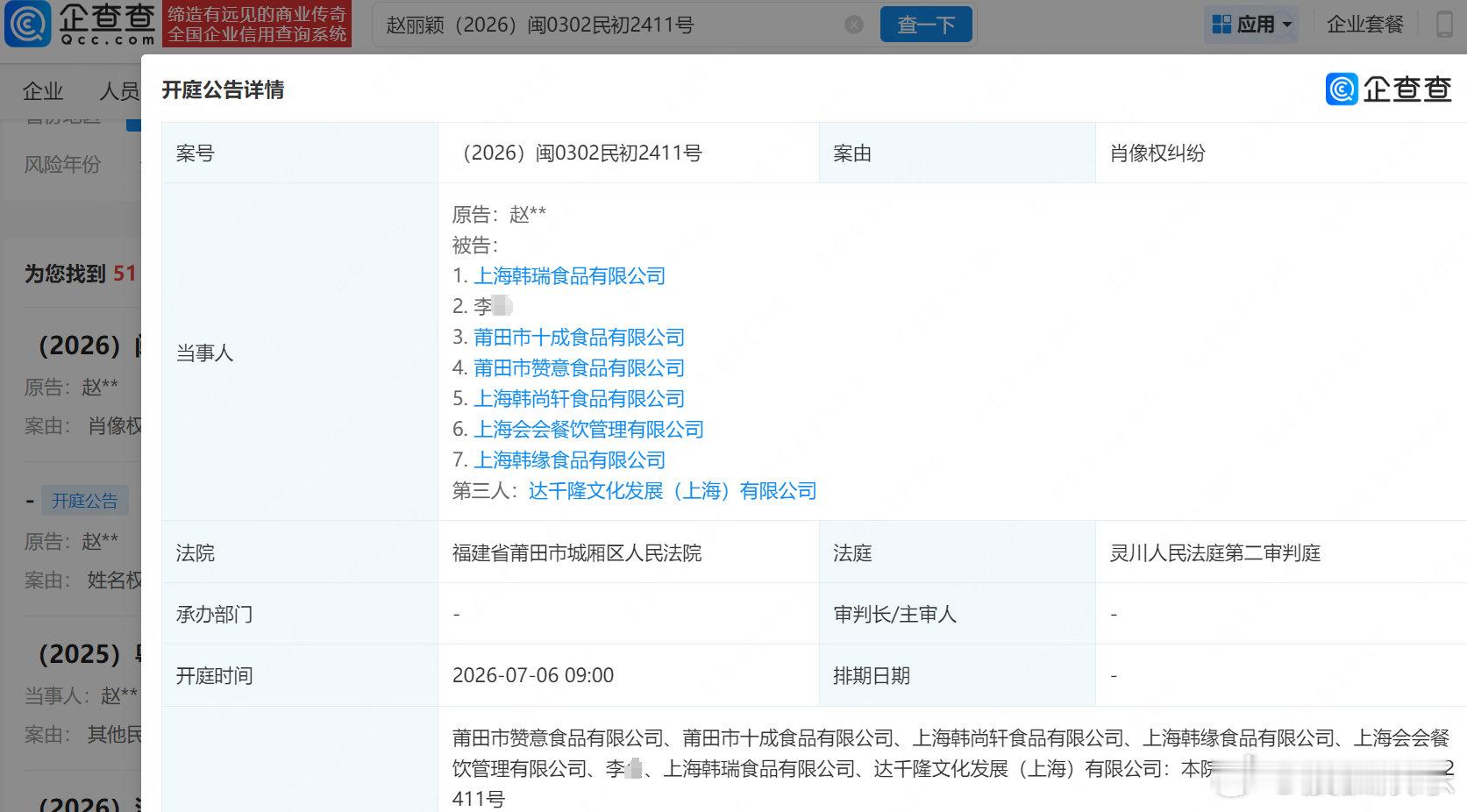1467x812 pixels.
Task: Open the 莆田市十成食品有限公司 link
Action: (x=580, y=338)
